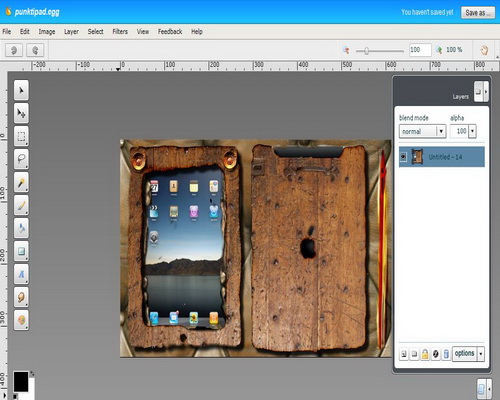Open the File menu

click(7, 32)
